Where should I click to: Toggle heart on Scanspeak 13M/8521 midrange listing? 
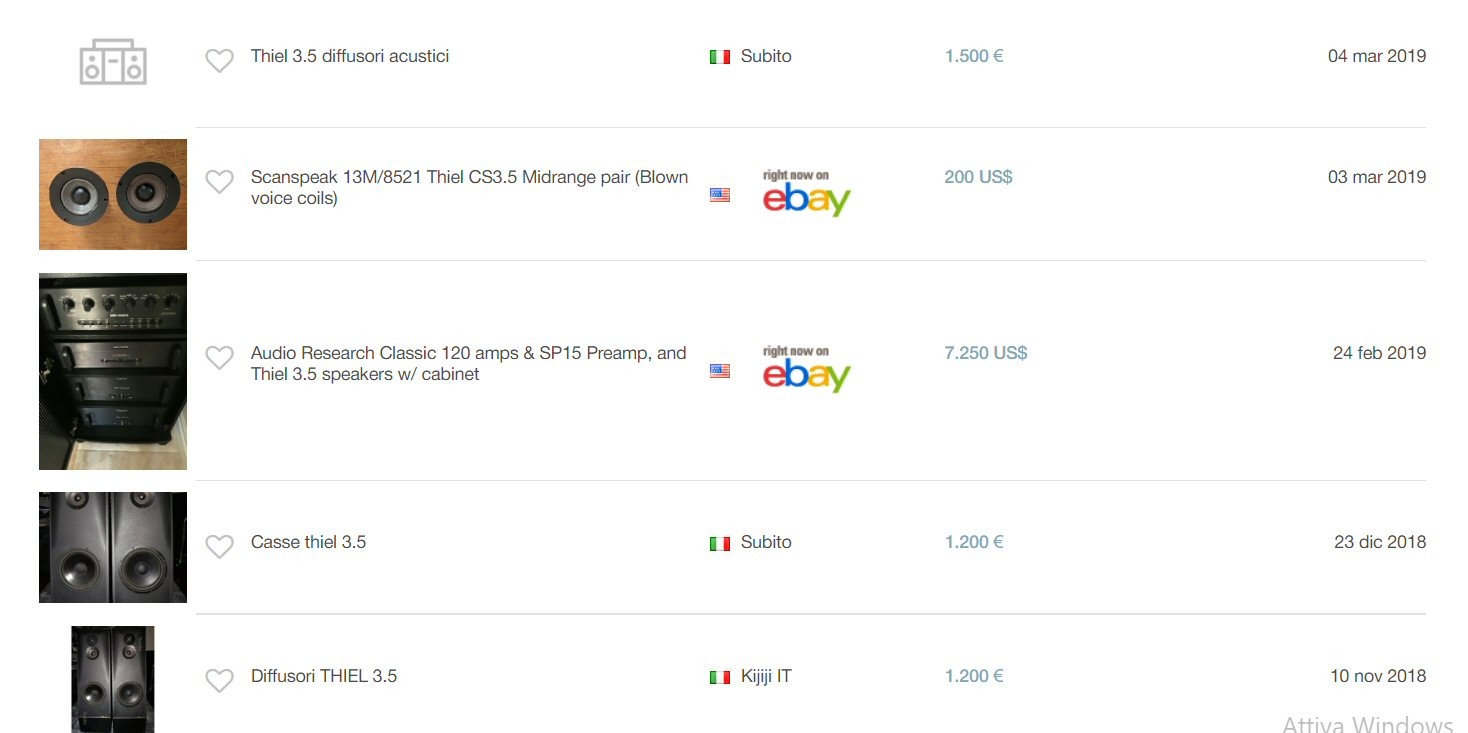[x=219, y=182]
